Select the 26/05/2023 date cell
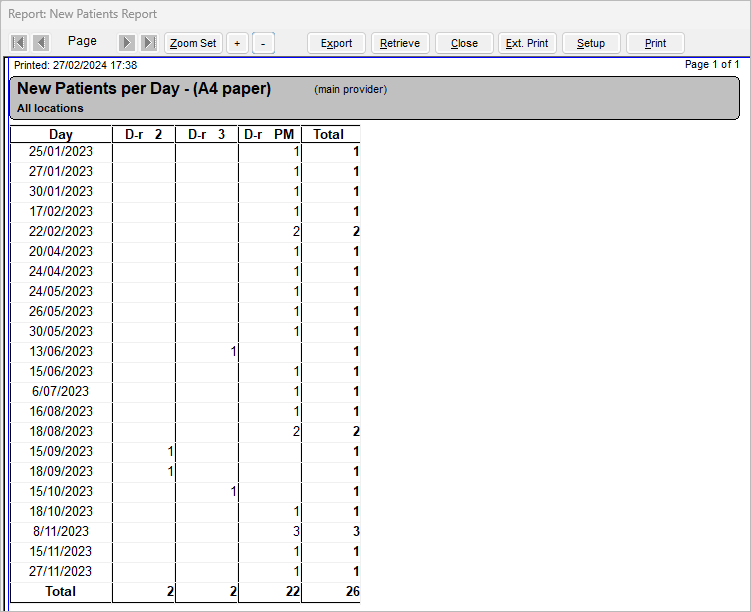 click(x=61, y=311)
